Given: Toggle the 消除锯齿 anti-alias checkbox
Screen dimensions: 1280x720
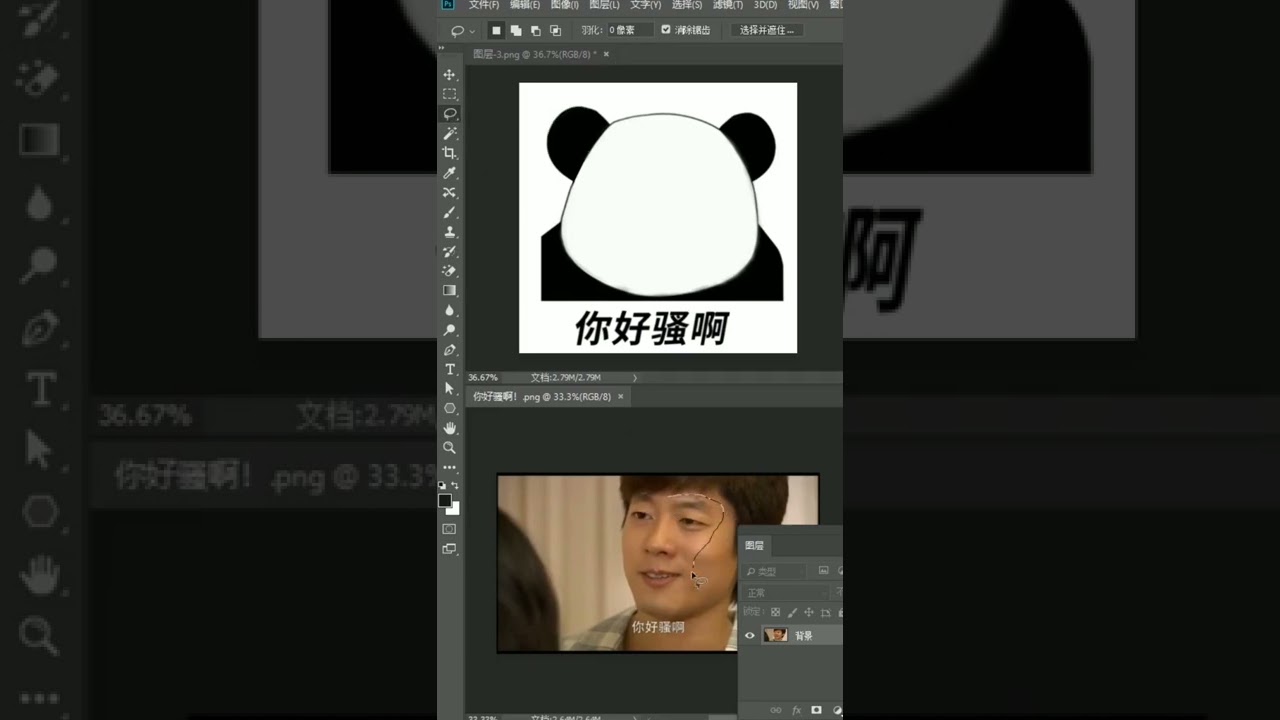Looking at the screenshot, I should pyautogui.click(x=666, y=30).
